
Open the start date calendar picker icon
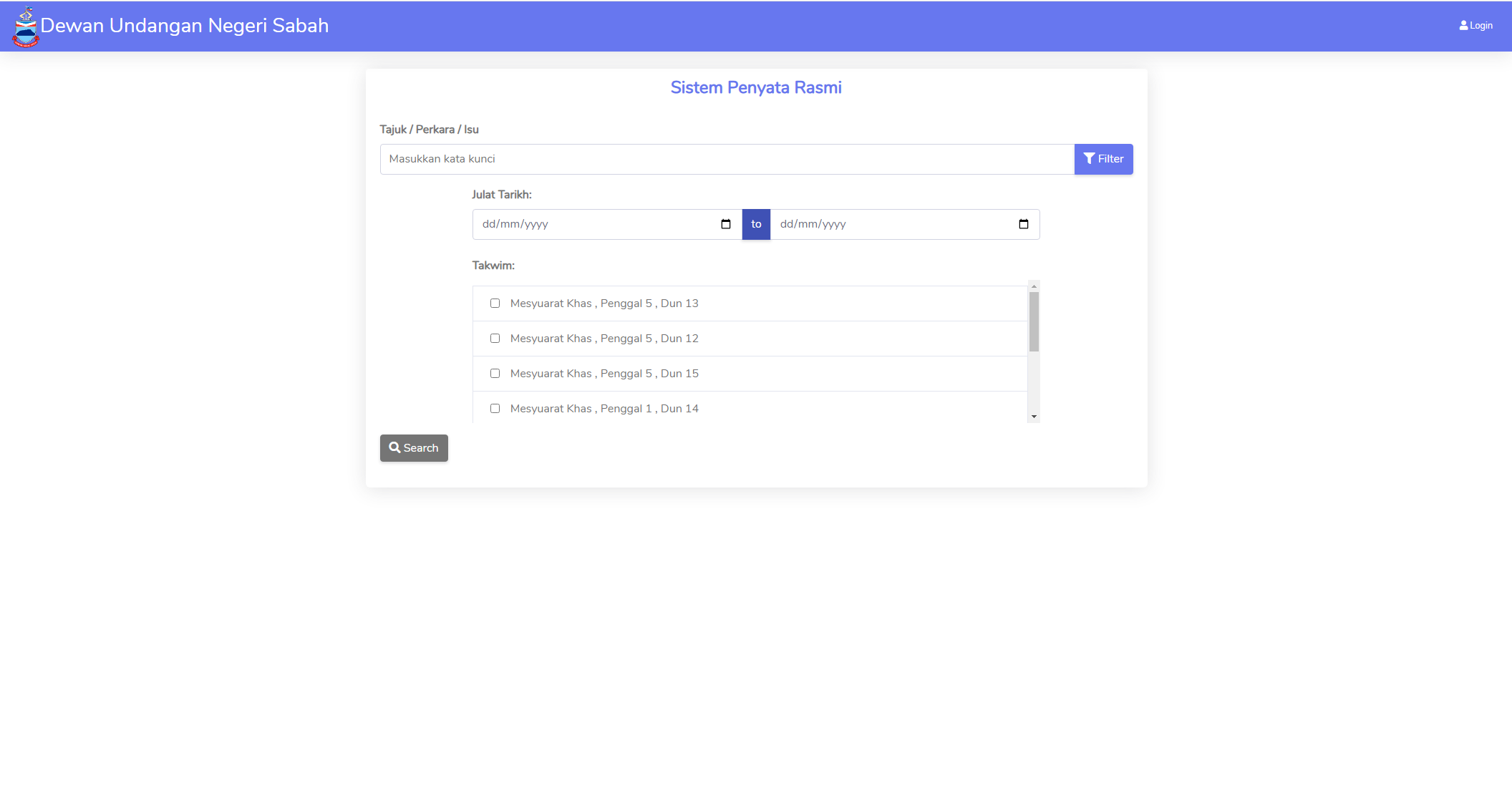coord(725,224)
